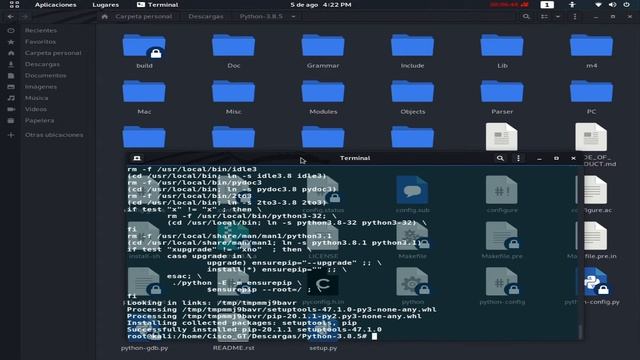
Task: Click the workspace indicator 1
Action: point(547,5)
